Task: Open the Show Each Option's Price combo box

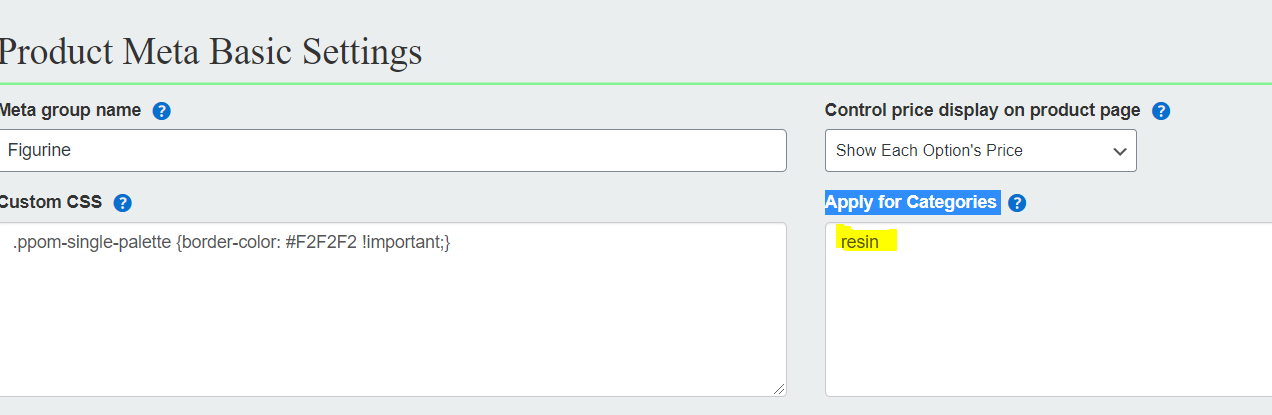Action: click(x=980, y=150)
